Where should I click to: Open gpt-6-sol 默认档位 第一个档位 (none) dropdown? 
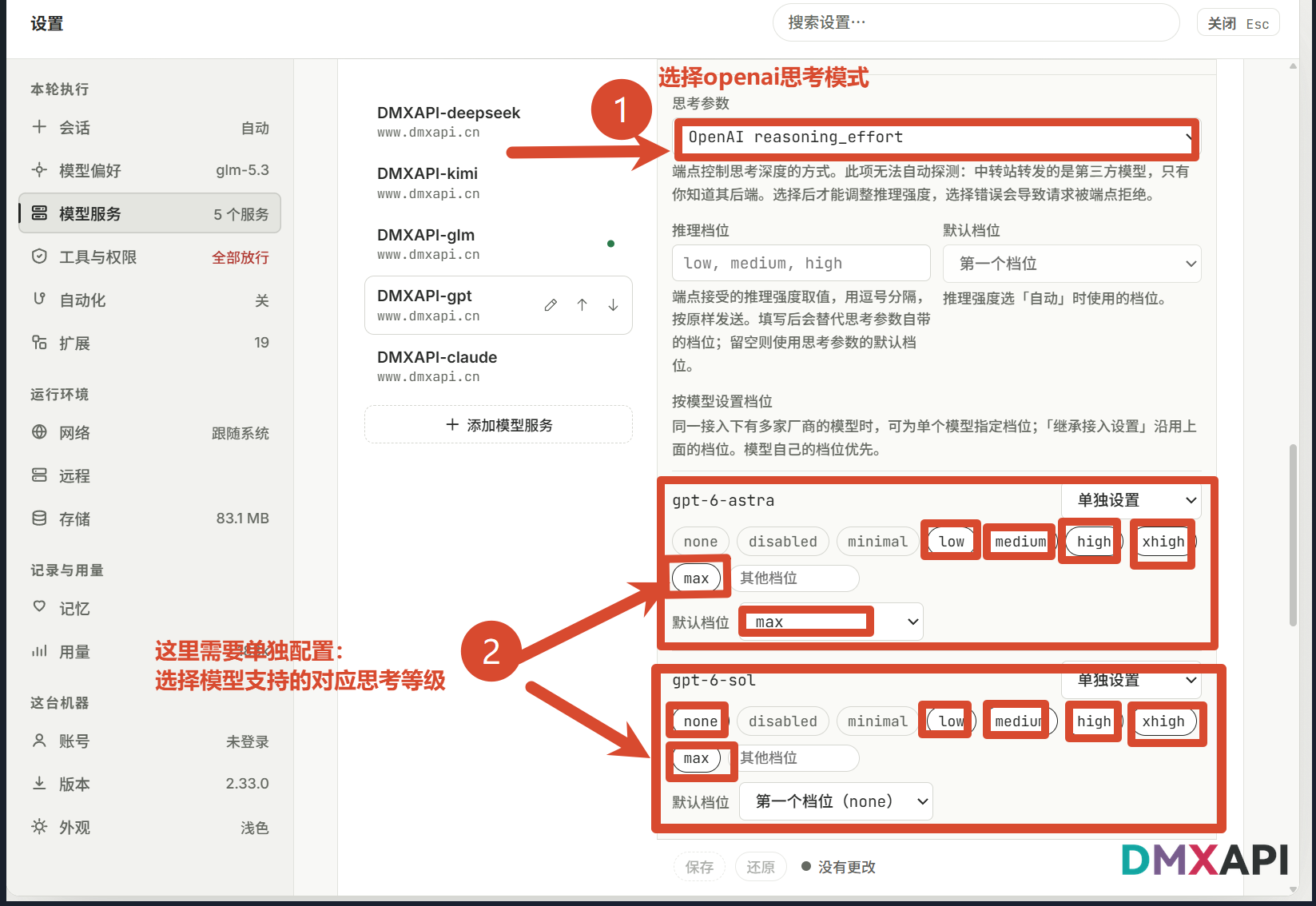pyautogui.click(x=836, y=801)
